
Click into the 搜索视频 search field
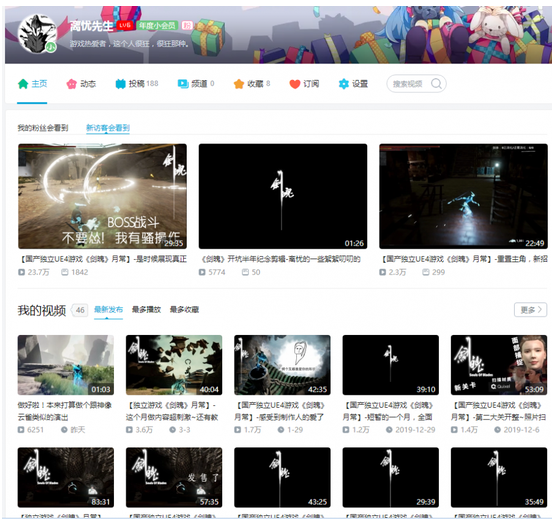[408, 84]
